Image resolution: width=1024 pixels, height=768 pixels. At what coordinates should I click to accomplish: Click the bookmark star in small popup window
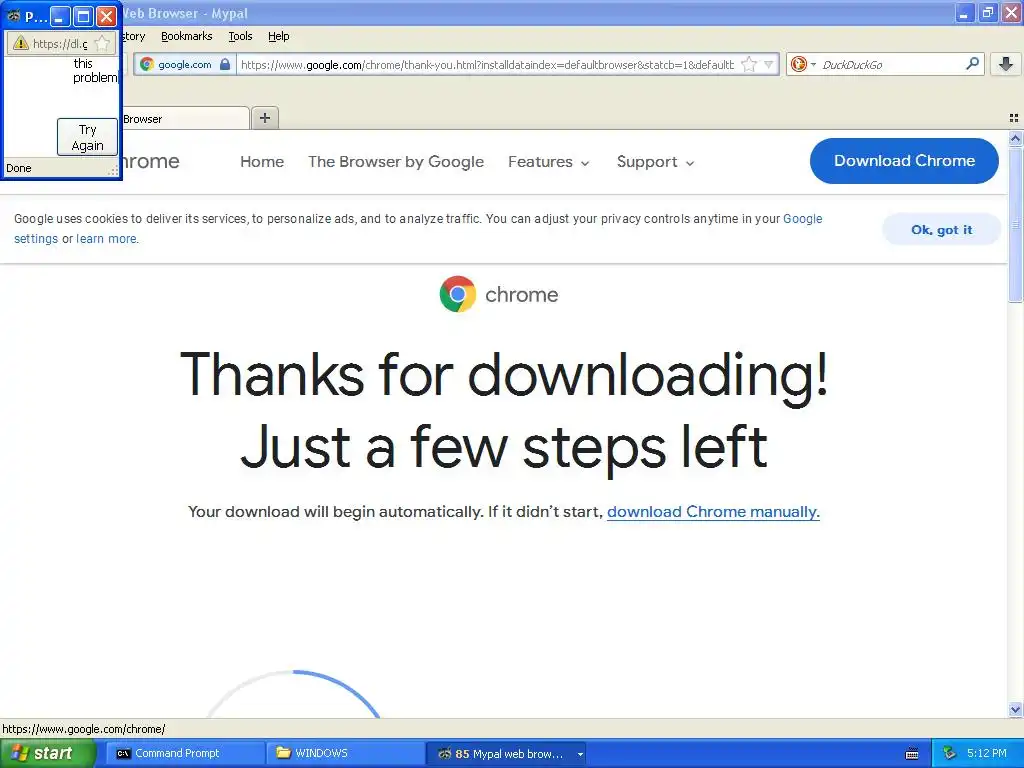pyautogui.click(x=102, y=43)
